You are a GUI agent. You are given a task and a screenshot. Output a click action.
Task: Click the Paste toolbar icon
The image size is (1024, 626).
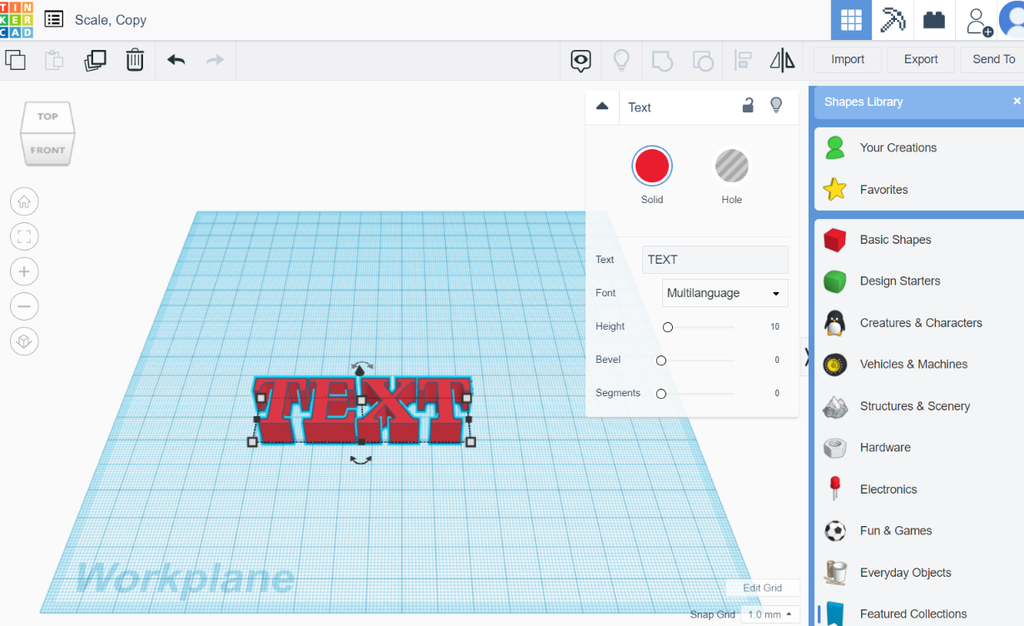coord(54,60)
